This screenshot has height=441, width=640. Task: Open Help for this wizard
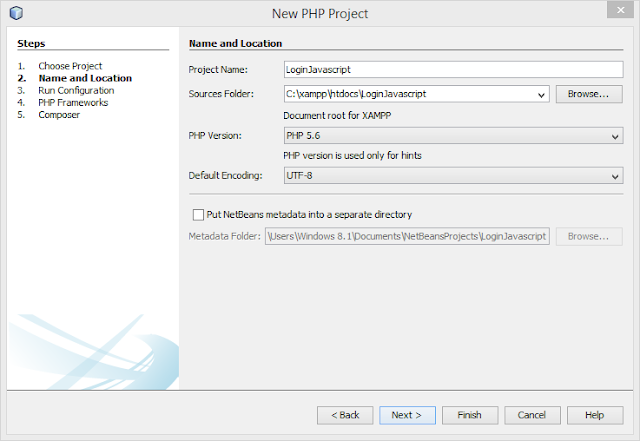595,415
